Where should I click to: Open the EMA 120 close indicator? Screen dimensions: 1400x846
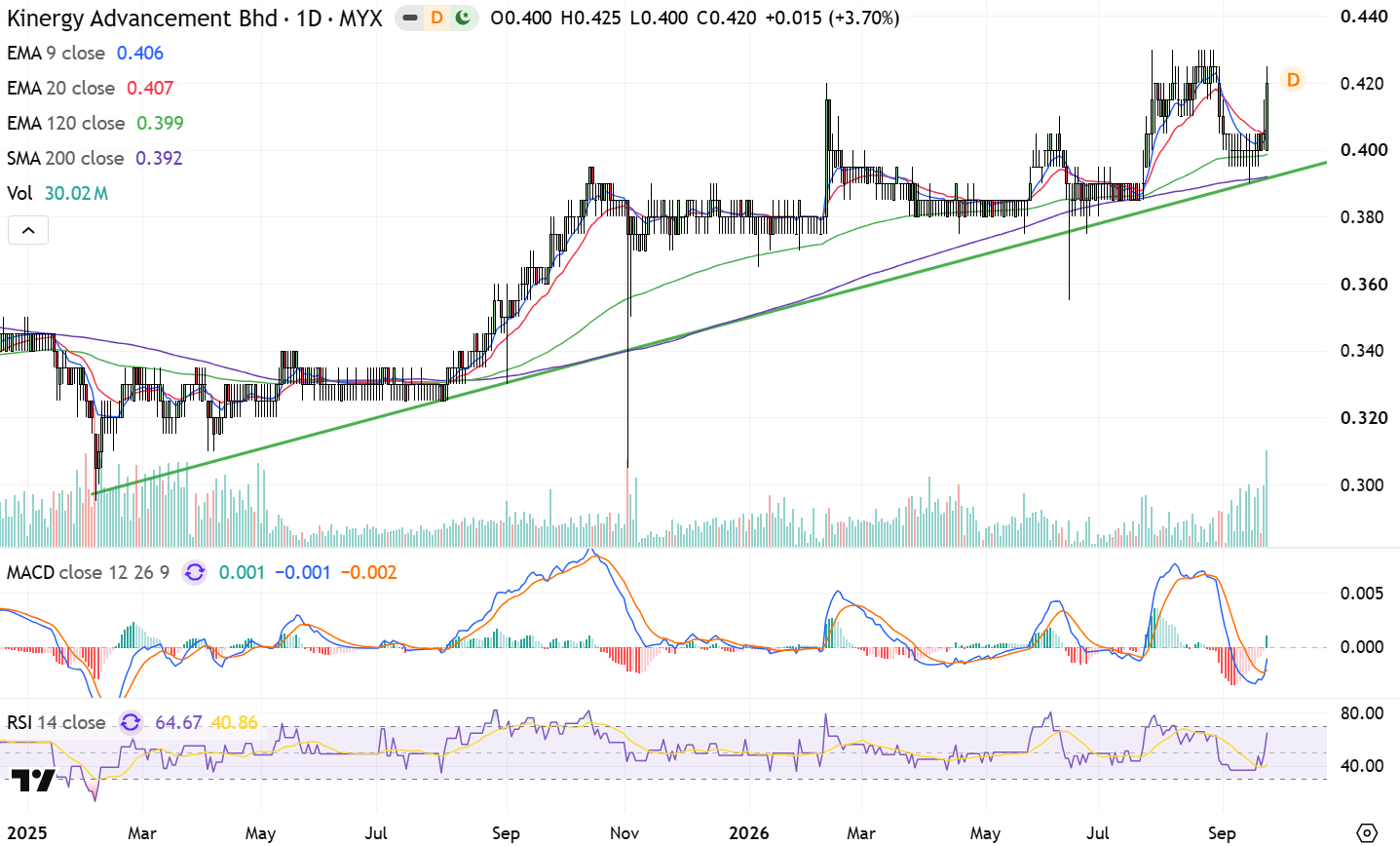click(95, 123)
